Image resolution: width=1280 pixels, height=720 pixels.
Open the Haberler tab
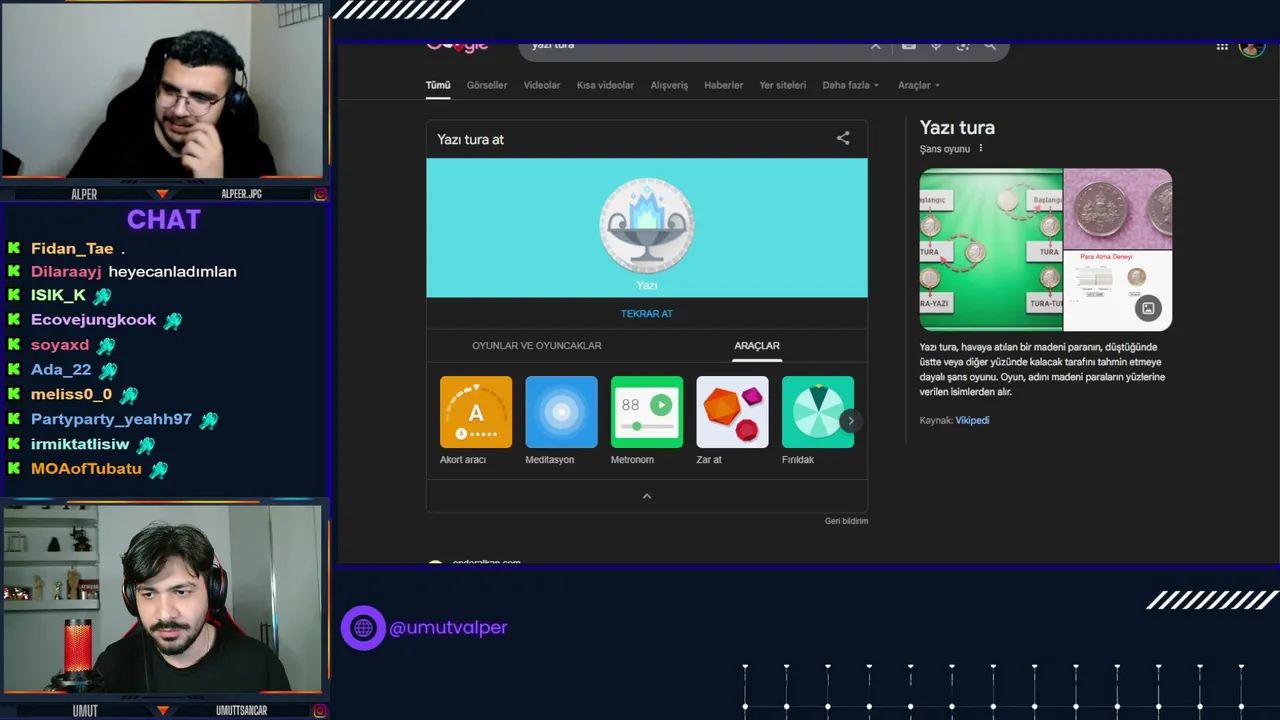click(x=723, y=85)
